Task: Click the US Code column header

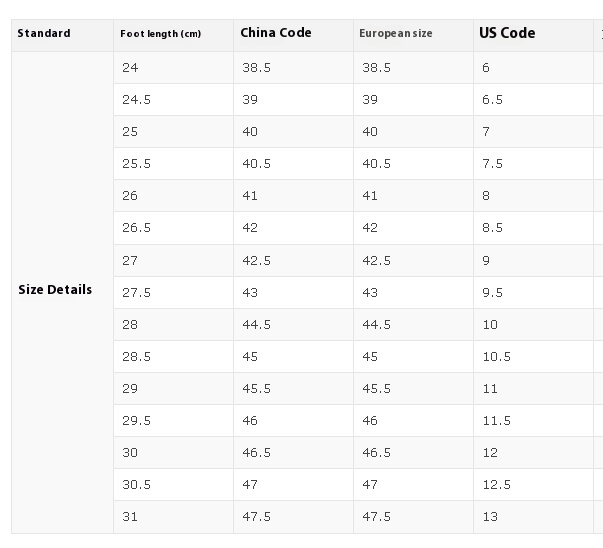Action: tap(506, 33)
